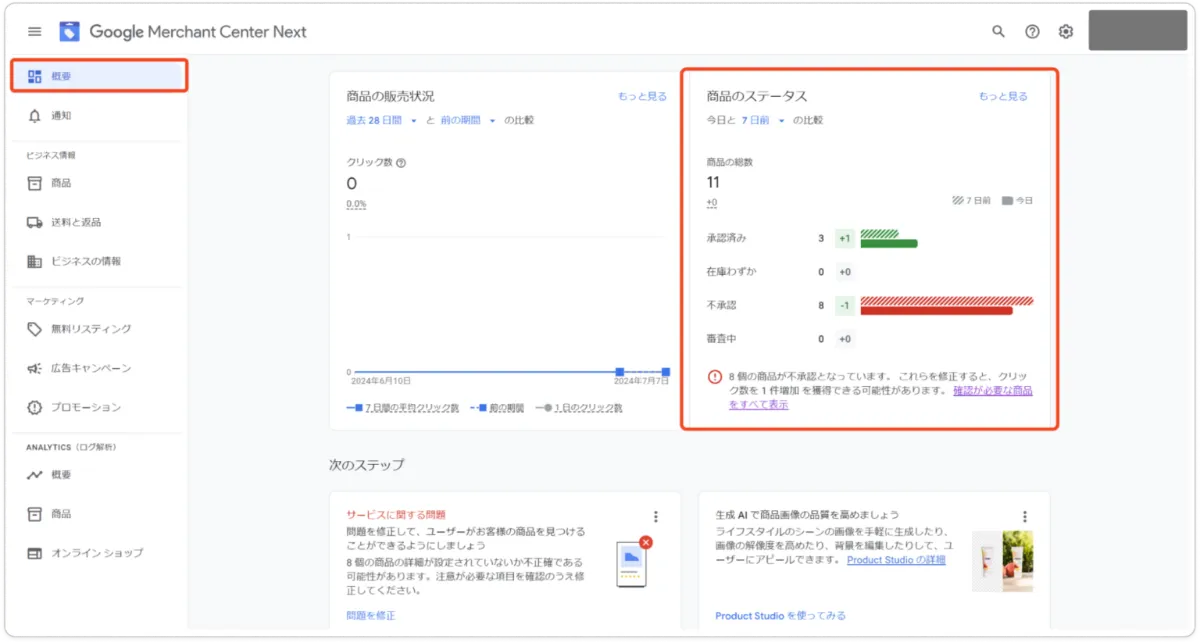Click the document error illustration icon
Viewport: 1200px width, 642px height.
[634, 563]
